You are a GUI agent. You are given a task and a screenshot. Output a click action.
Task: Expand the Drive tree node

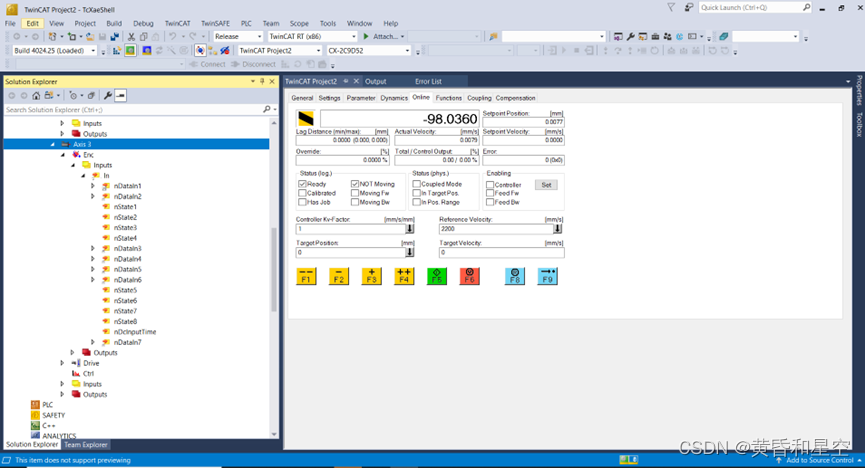click(62, 363)
